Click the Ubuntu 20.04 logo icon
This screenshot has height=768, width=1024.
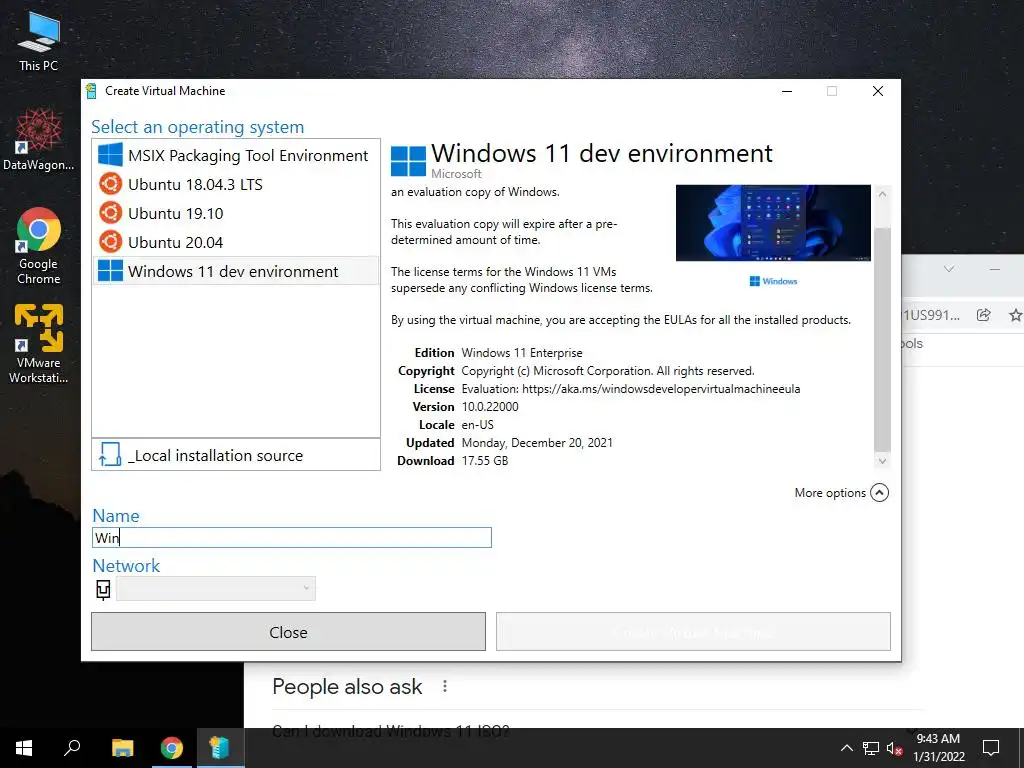[110, 242]
